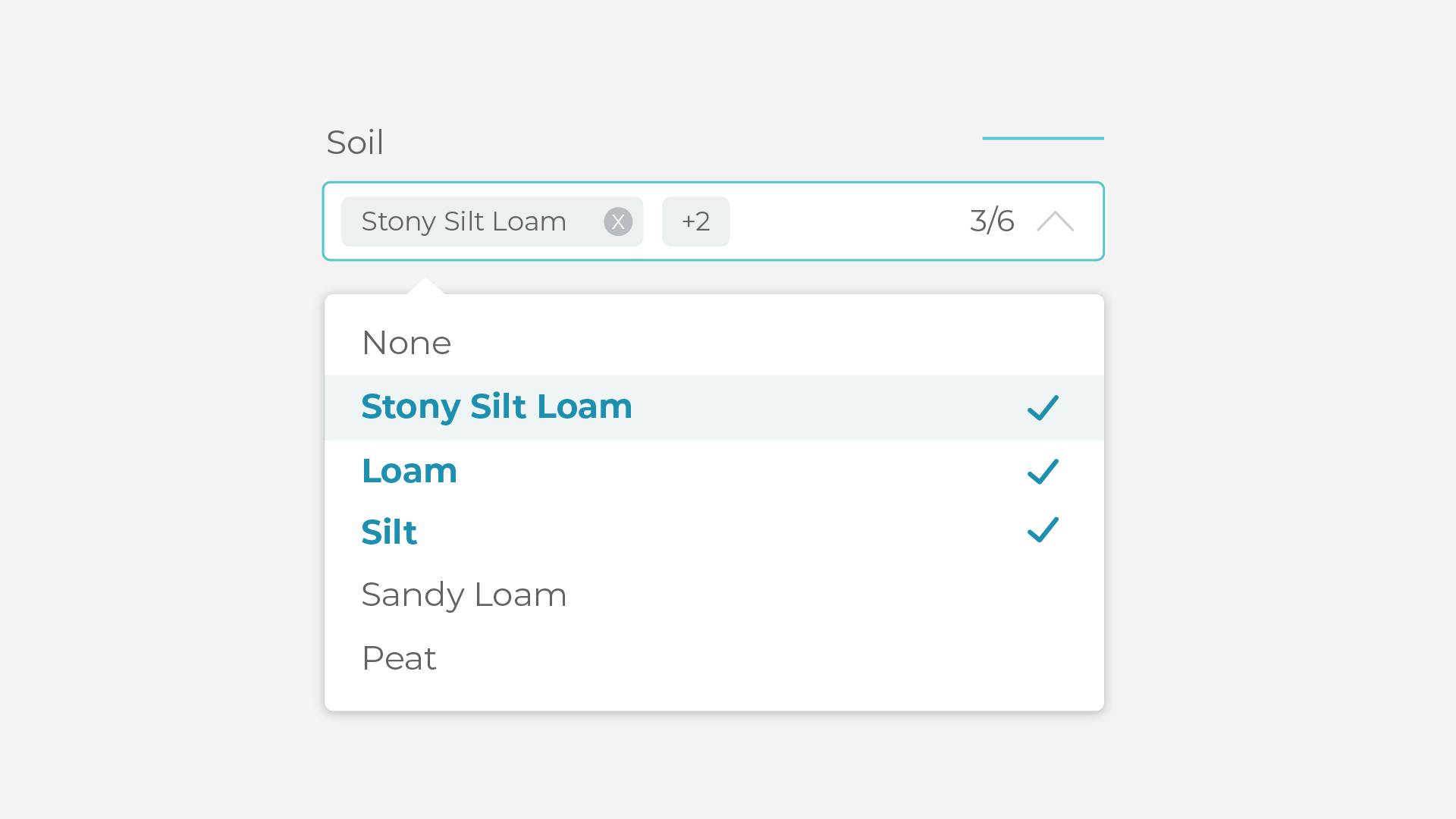Choose Peat from the list
Viewport: 1456px width, 819px height.
[x=399, y=658]
